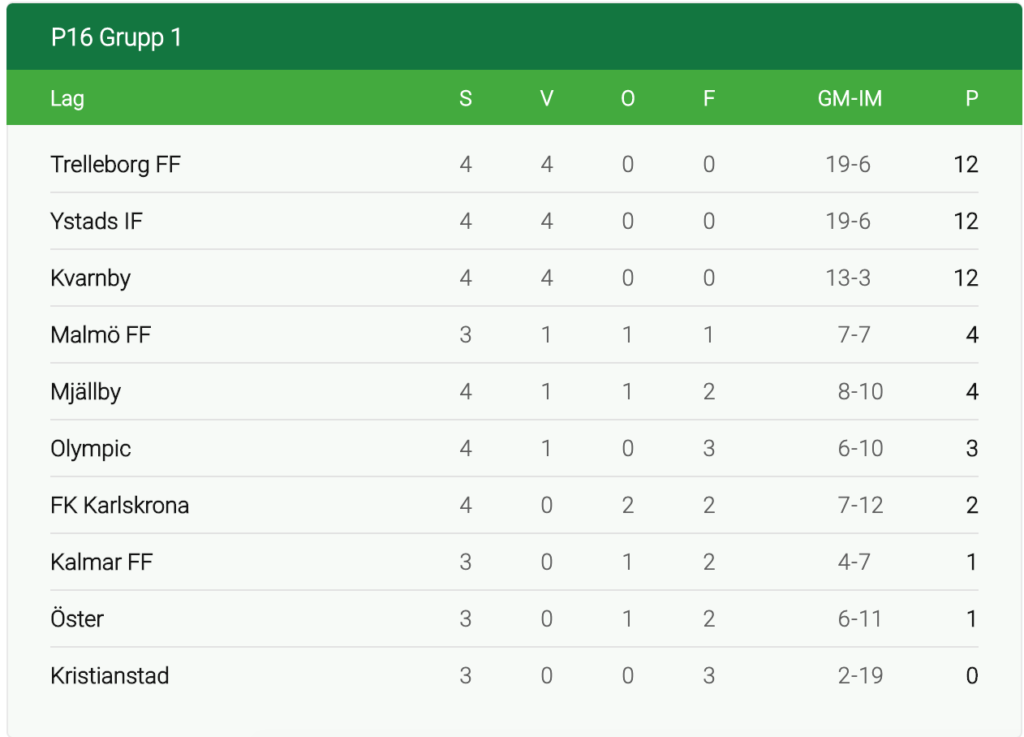Open the Kvarnby team entry
The image size is (1024, 737).
tap(90, 278)
